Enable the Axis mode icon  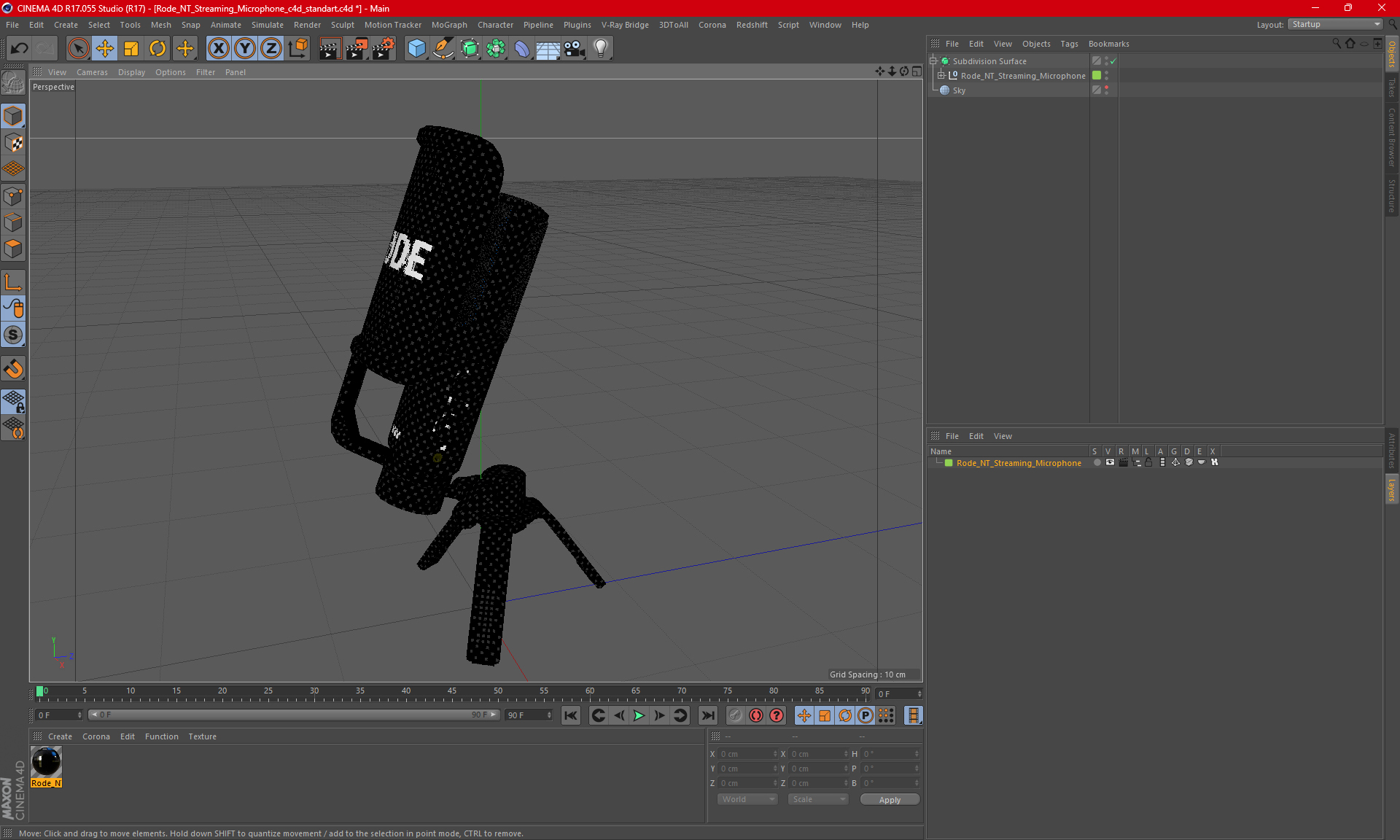pos(13,282)
